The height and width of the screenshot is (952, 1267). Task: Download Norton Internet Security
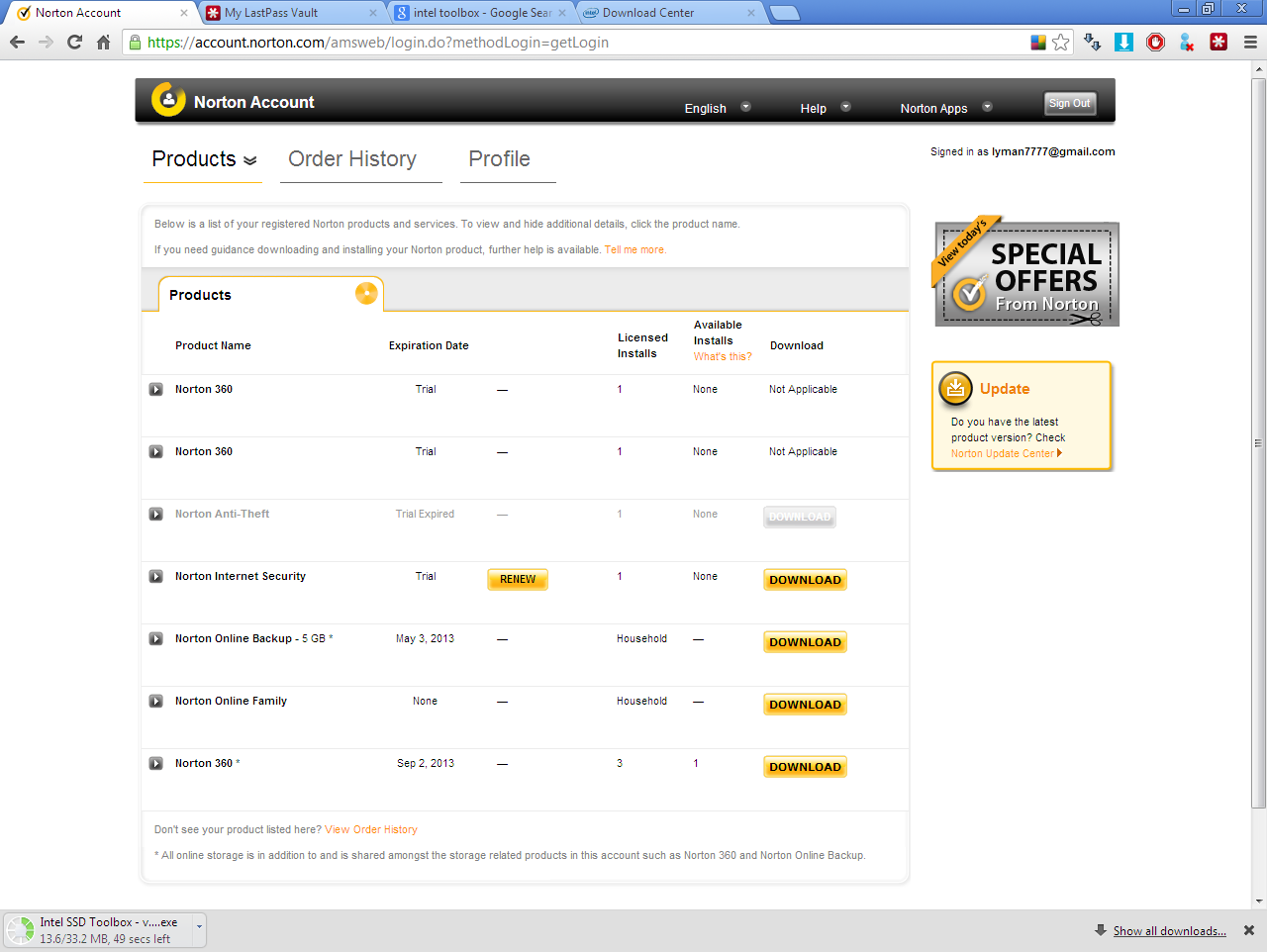pos(805,580)
